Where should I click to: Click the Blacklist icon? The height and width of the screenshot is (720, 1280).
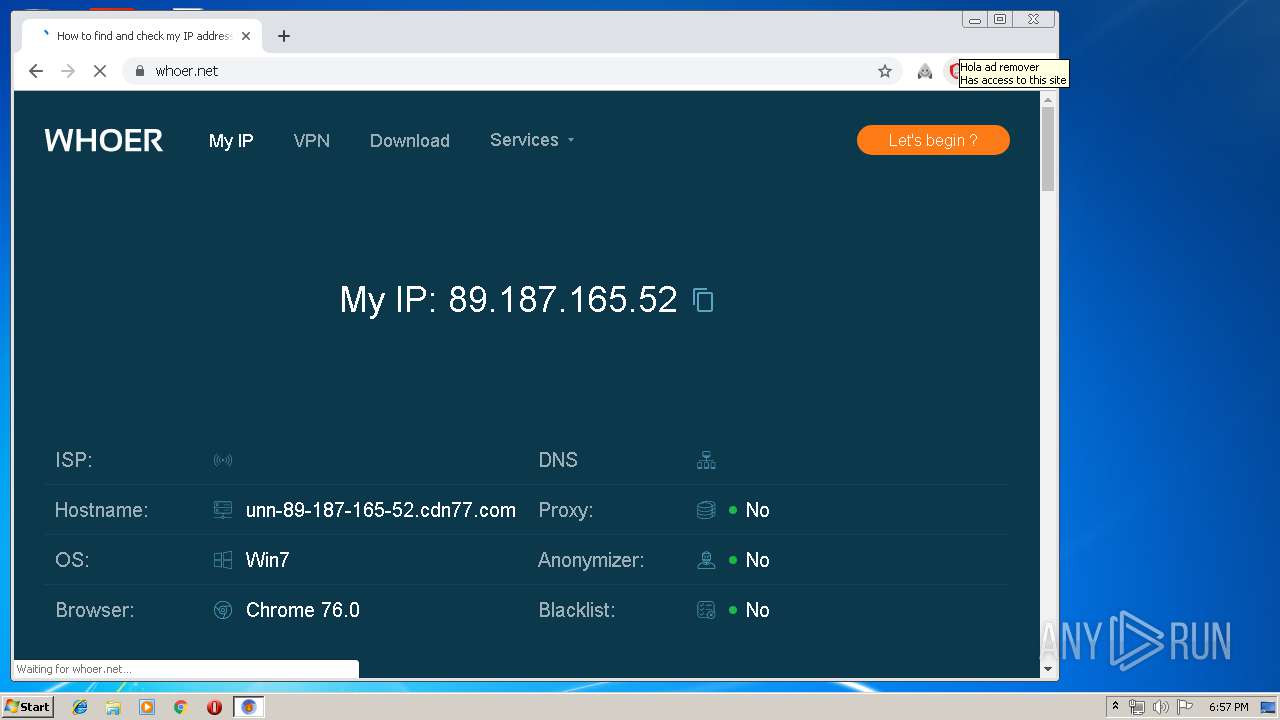[x=706, y=610]
